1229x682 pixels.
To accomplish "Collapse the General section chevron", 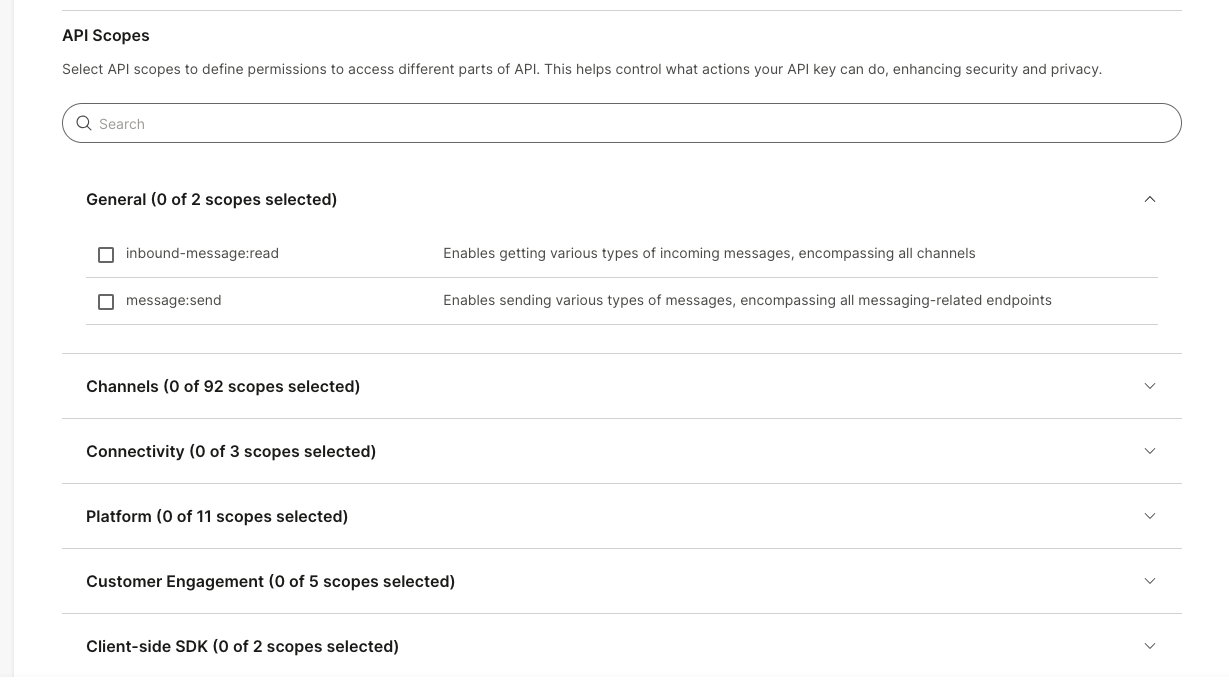I will coord(1149,199).
